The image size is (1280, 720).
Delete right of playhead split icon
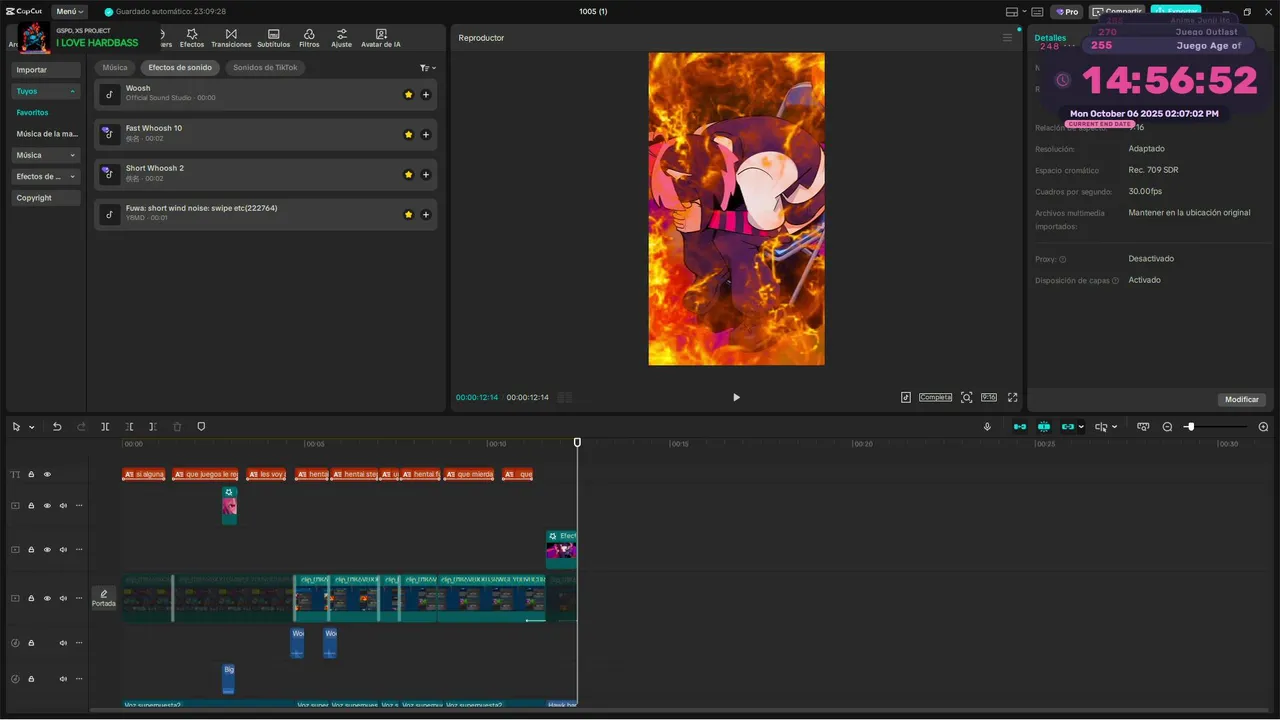153,427
